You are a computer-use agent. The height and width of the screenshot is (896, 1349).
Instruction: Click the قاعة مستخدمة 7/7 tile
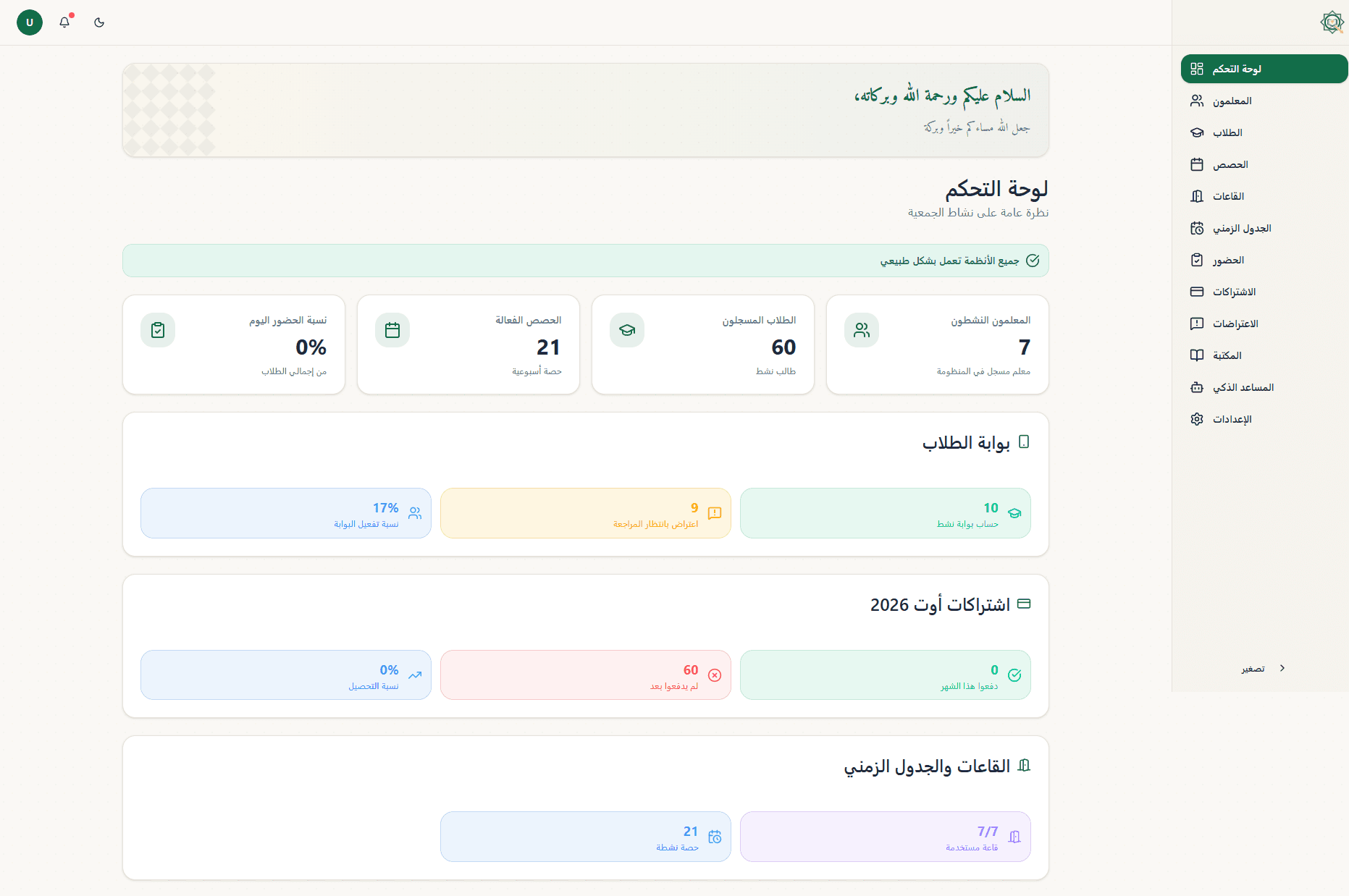click(886, 837)
